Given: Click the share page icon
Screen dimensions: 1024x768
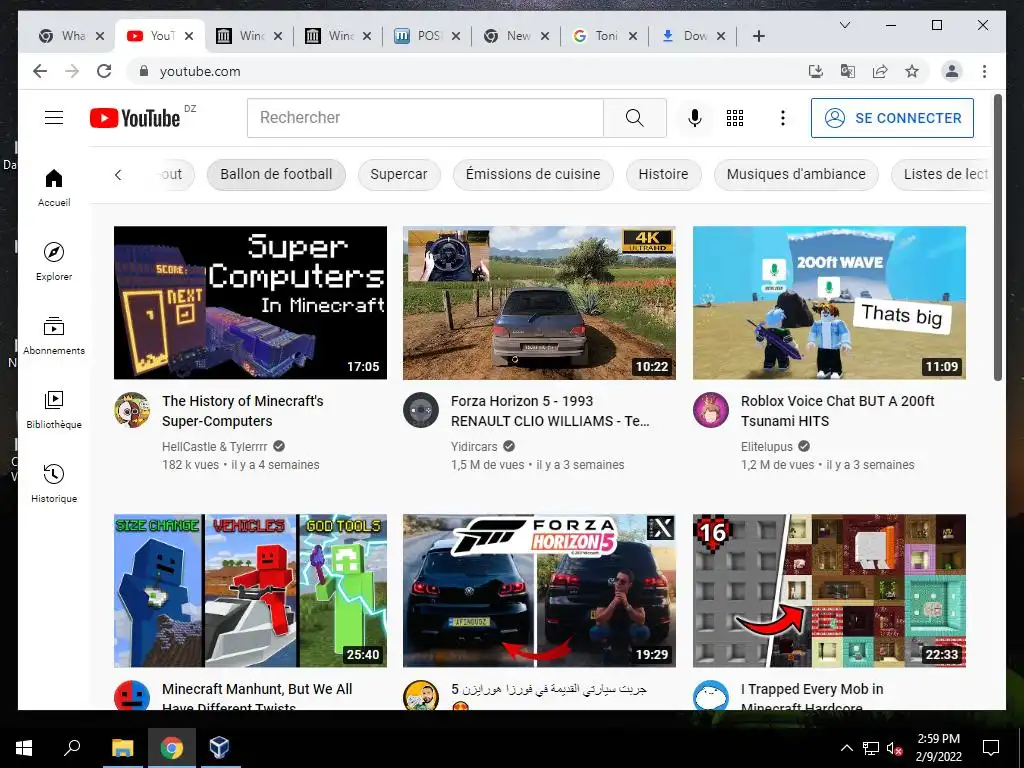Looking at the screenshot, I should [880, 71].
